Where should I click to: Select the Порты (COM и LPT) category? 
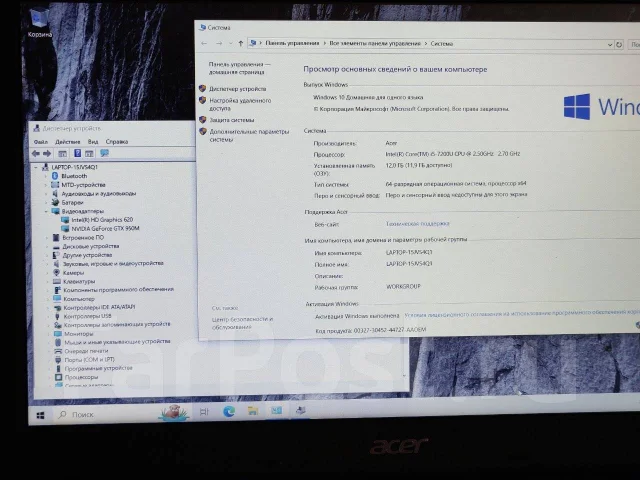pyautogui.click(x=89, y=360)
